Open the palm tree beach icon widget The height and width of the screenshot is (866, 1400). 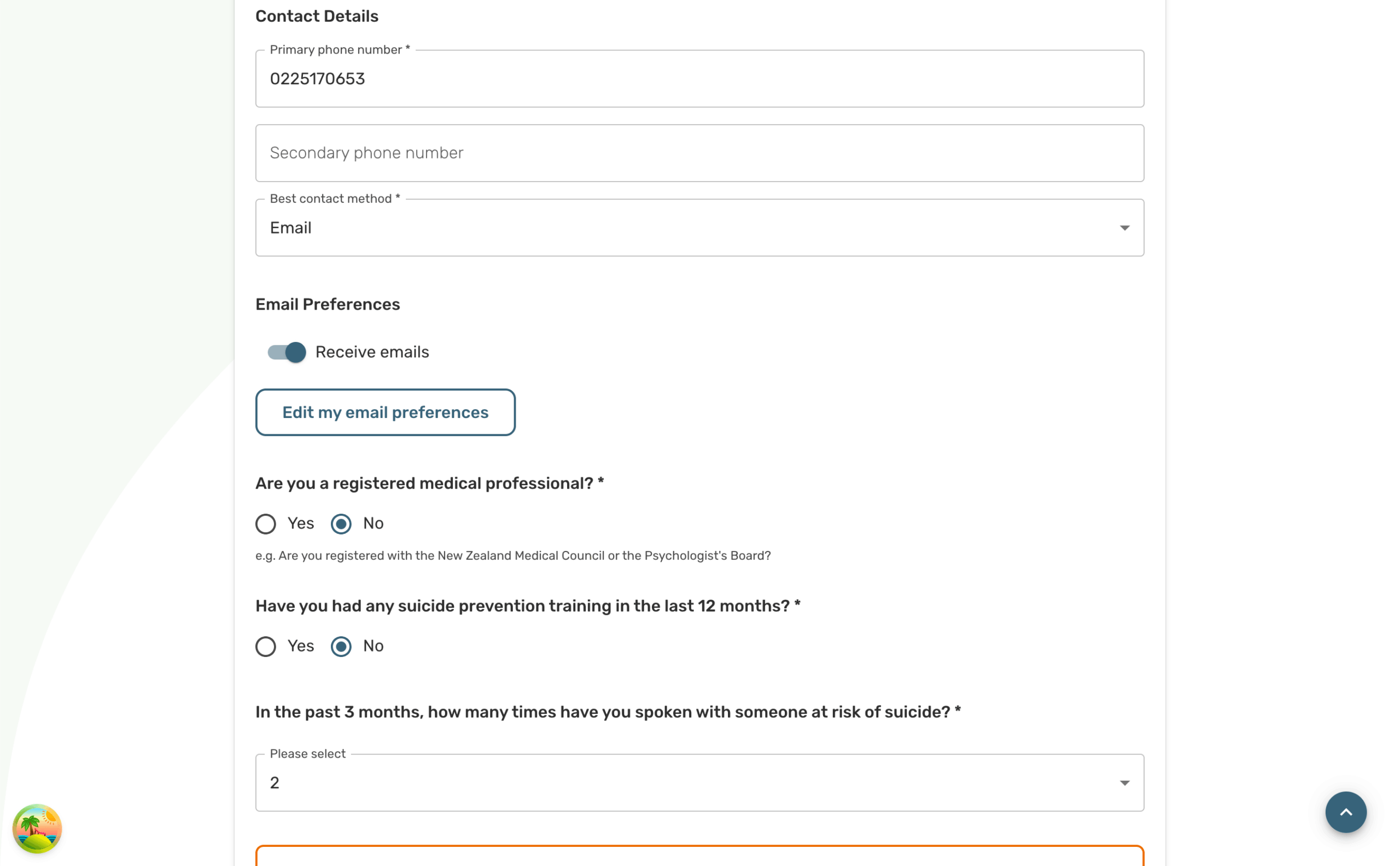click(x=37, y=828)
